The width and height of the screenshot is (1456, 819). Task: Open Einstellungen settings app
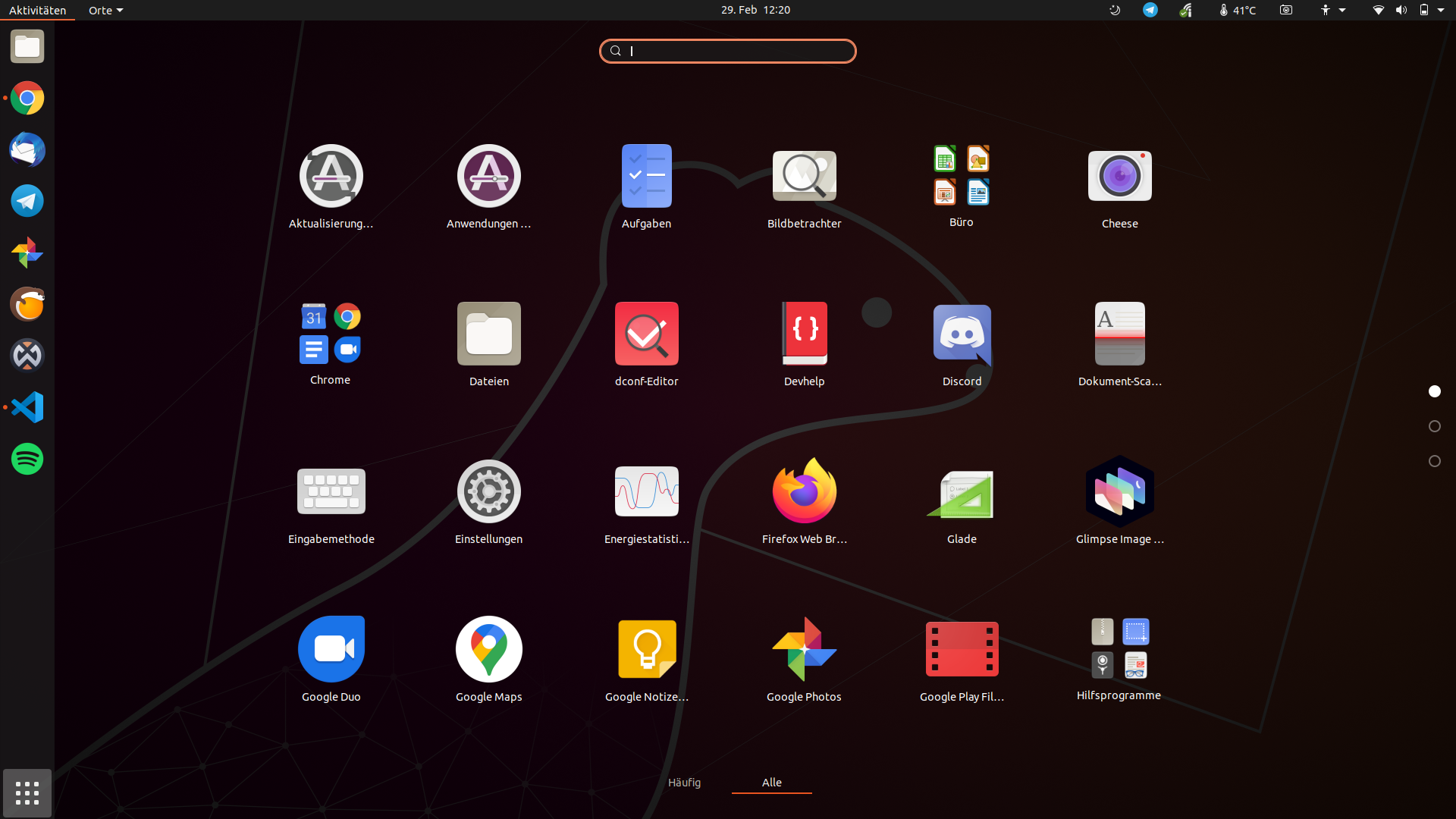coord(488,493)
